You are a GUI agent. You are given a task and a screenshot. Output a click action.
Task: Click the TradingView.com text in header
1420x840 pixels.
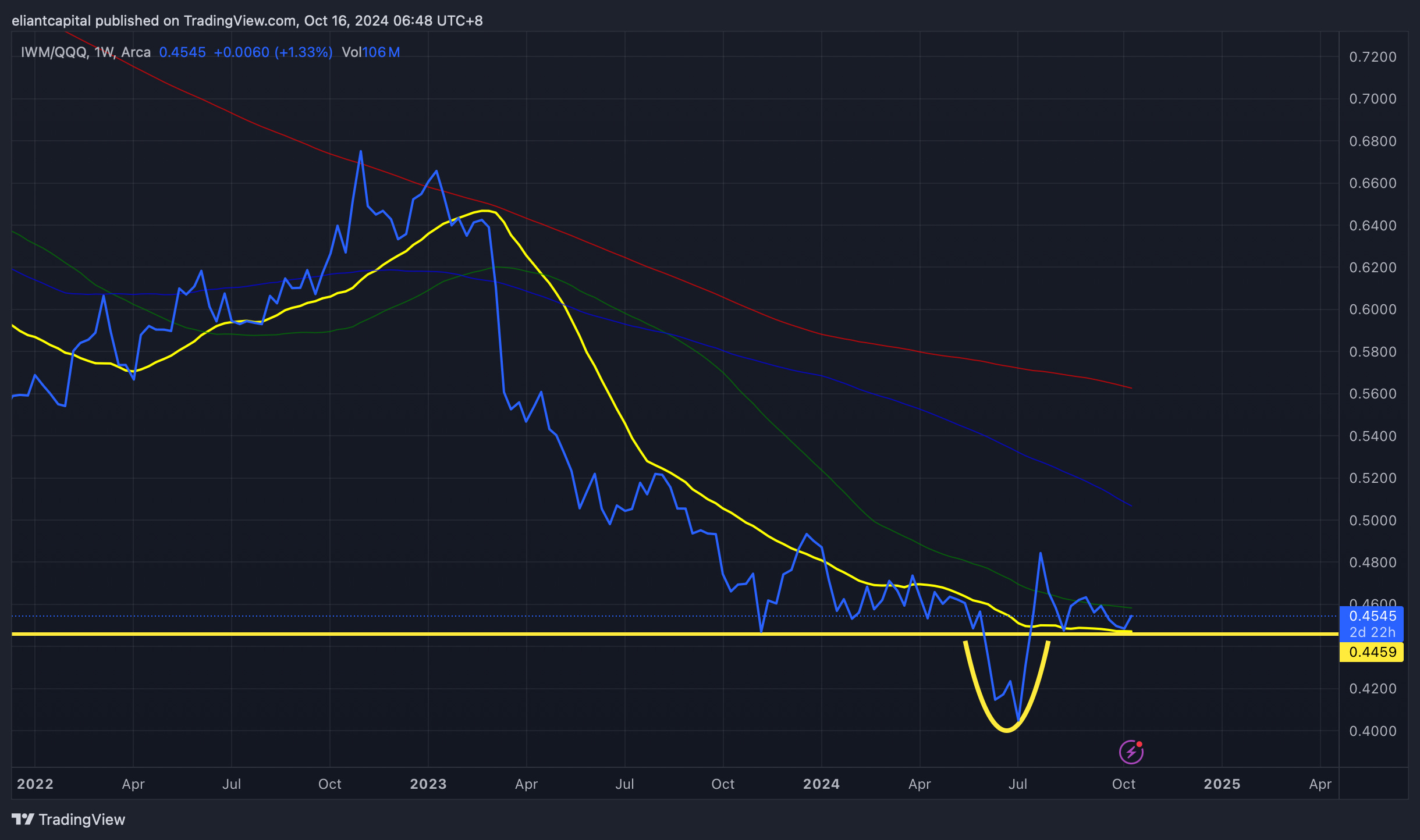240,21
